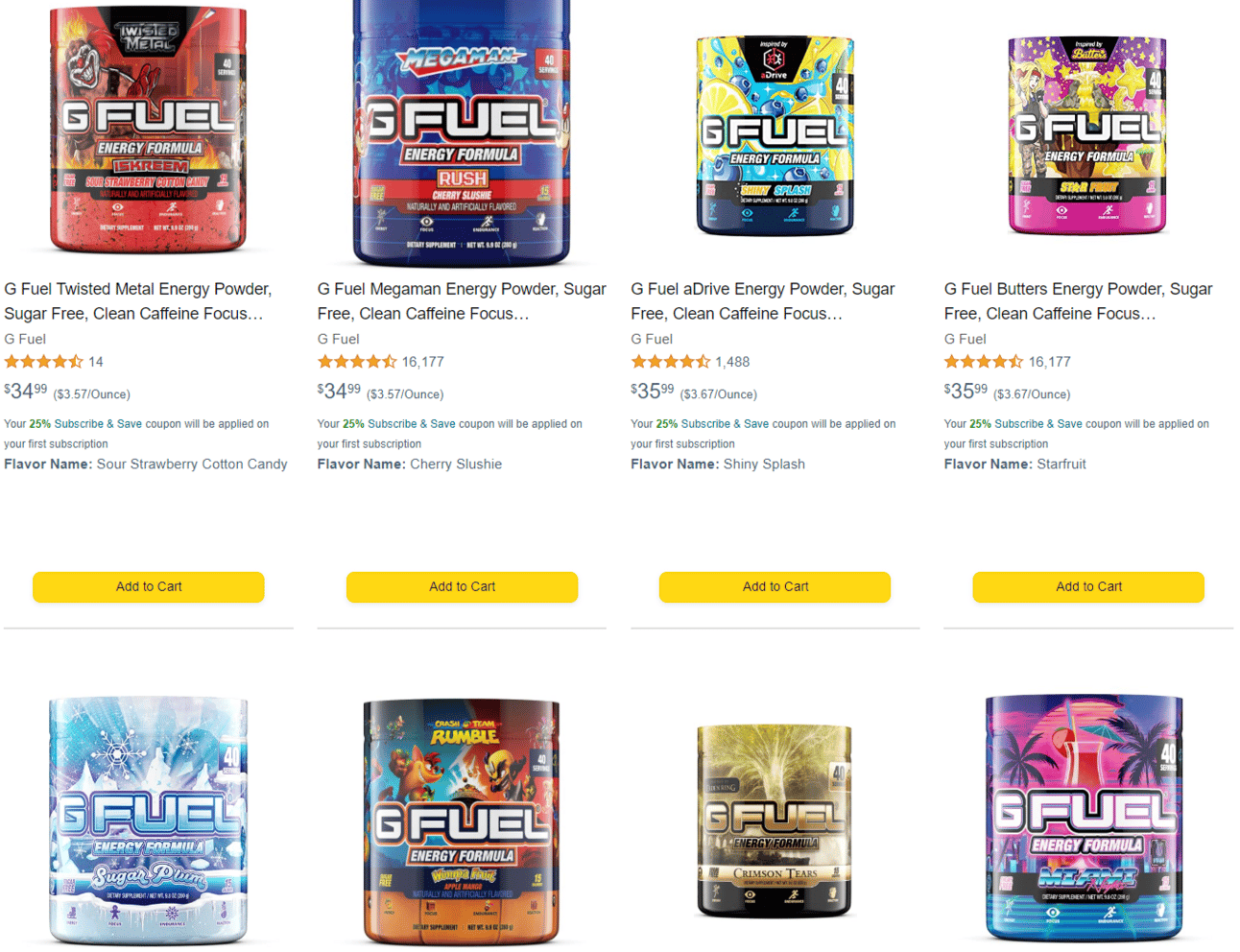This screenshot has height=952, width=1240.
Task: Open the Sugar Plum tub image
Action: 149,821
